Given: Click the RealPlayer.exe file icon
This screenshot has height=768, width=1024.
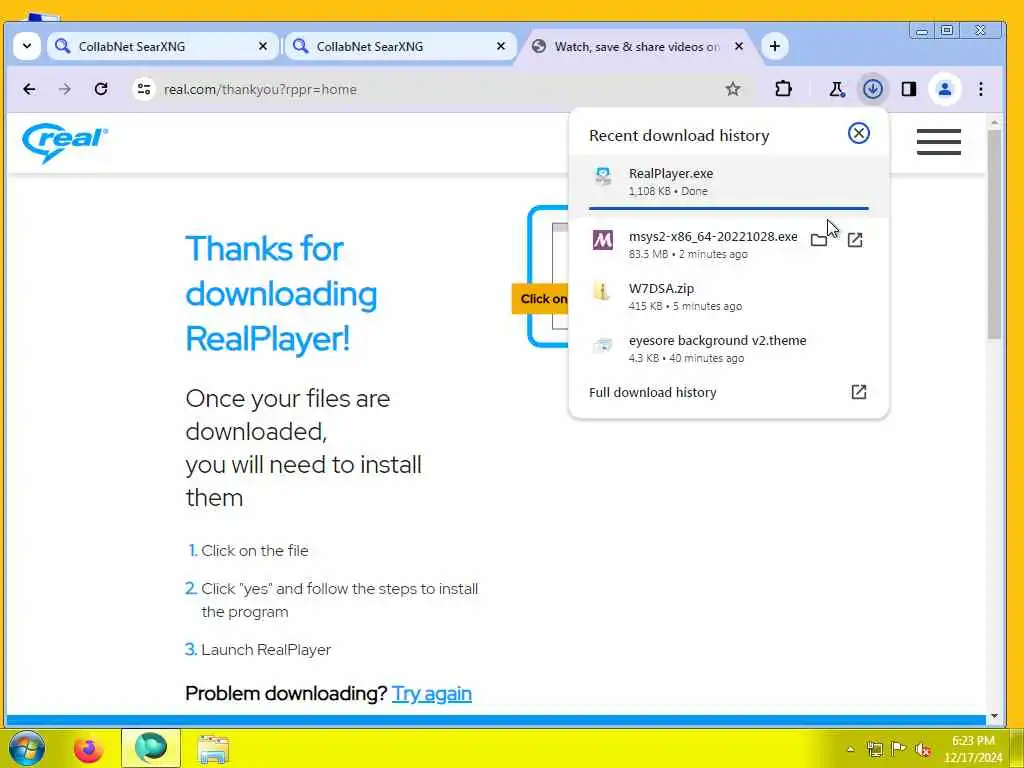Looking at the screenshot, I should point(603,177).
